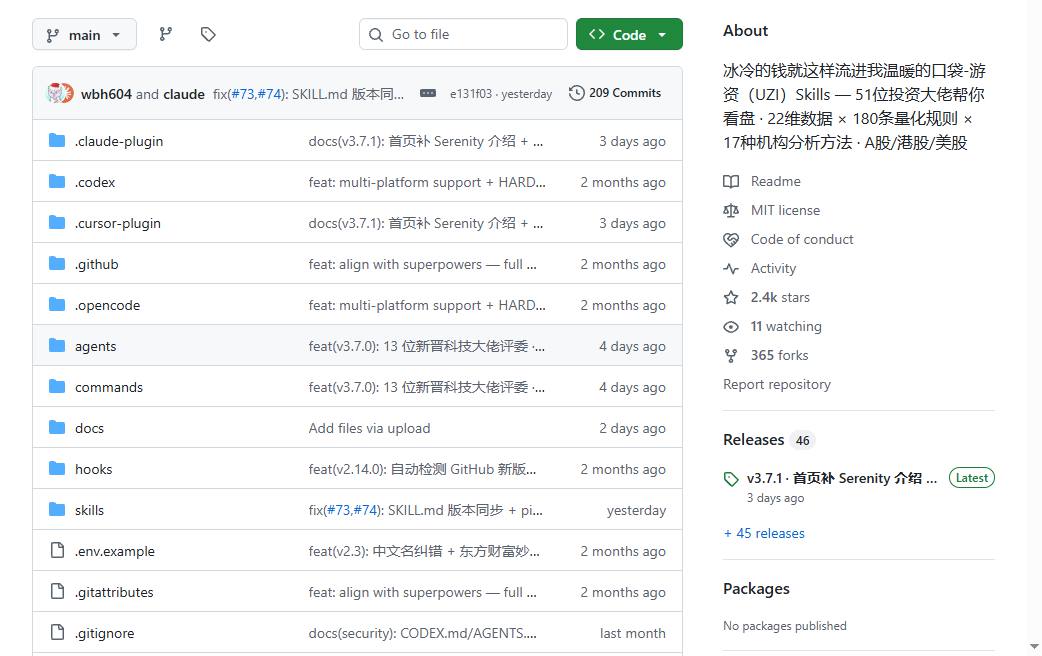This screenshot has width=1042, height=656.
Task: Click the eye icon beside 11 watching
Action: (x=731, y=326)
